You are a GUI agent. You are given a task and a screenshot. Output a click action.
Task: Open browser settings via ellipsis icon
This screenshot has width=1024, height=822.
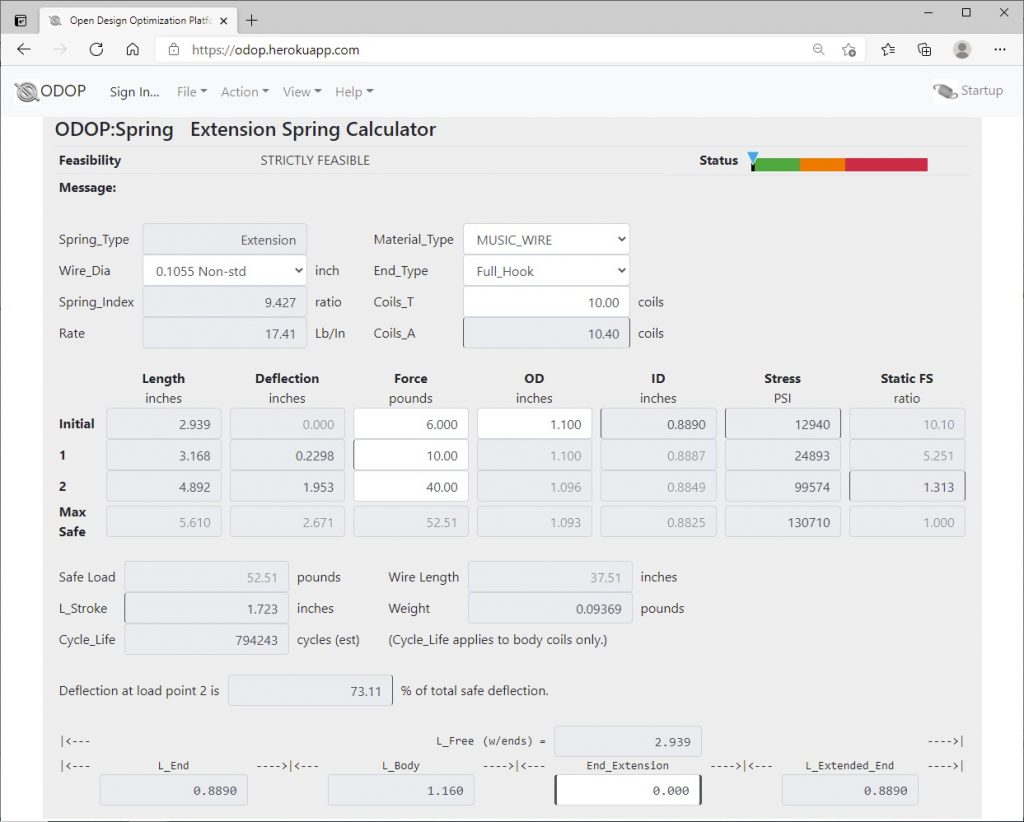999,49
